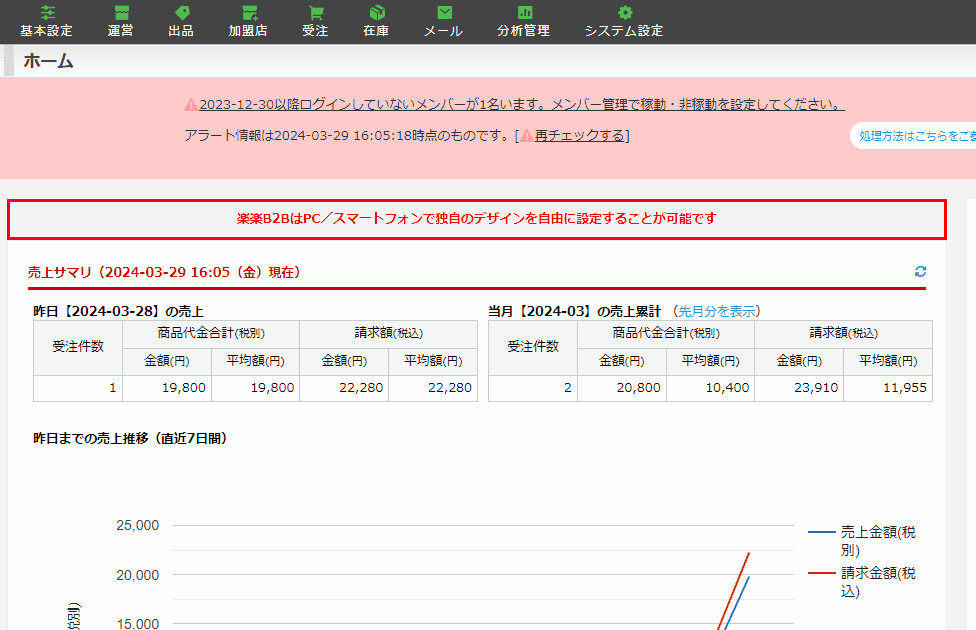976x630 pixels.
Task: Click the 基本設定 sliders icon
Action: coord(46,13)
